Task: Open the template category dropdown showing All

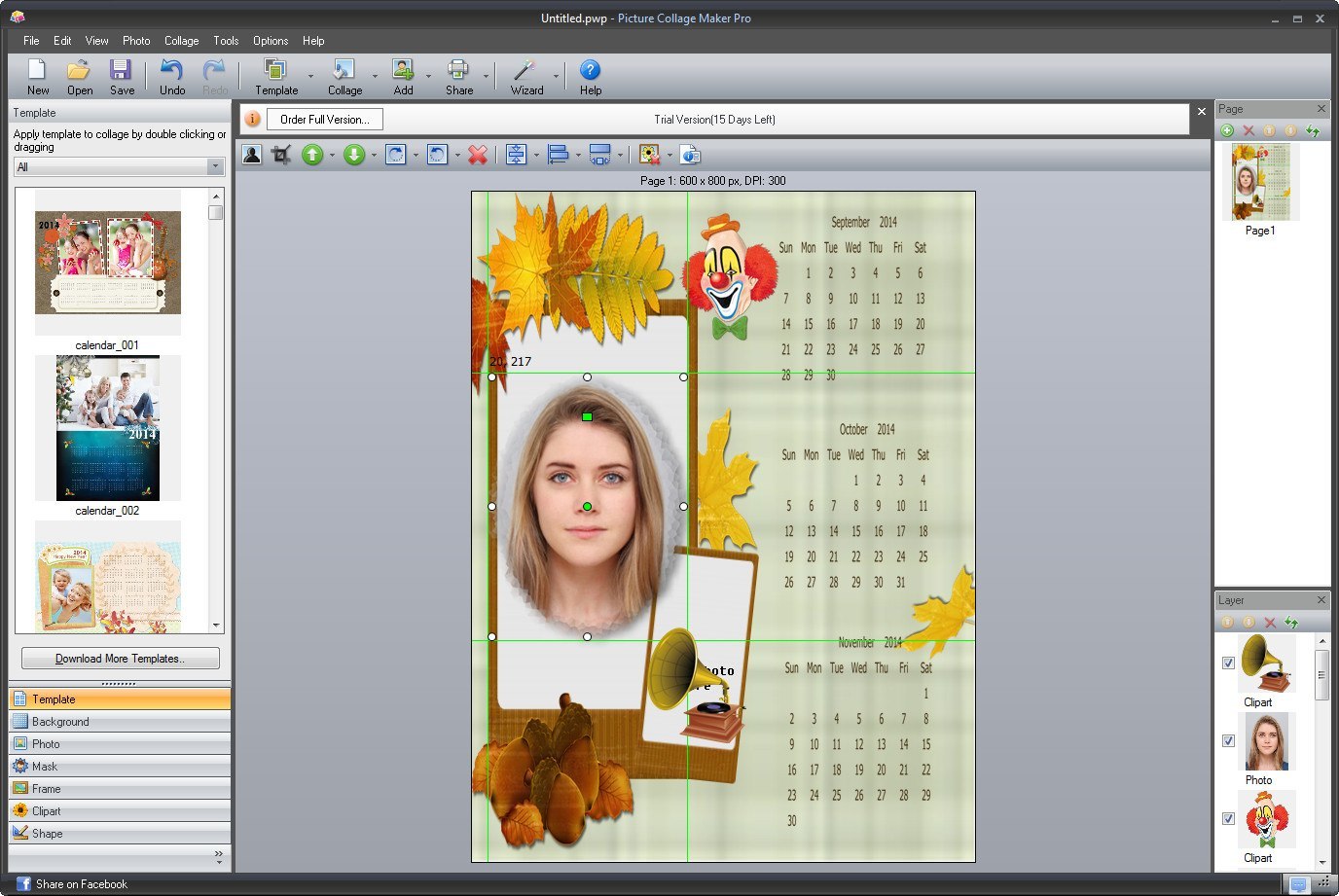Action: point(216,166)
